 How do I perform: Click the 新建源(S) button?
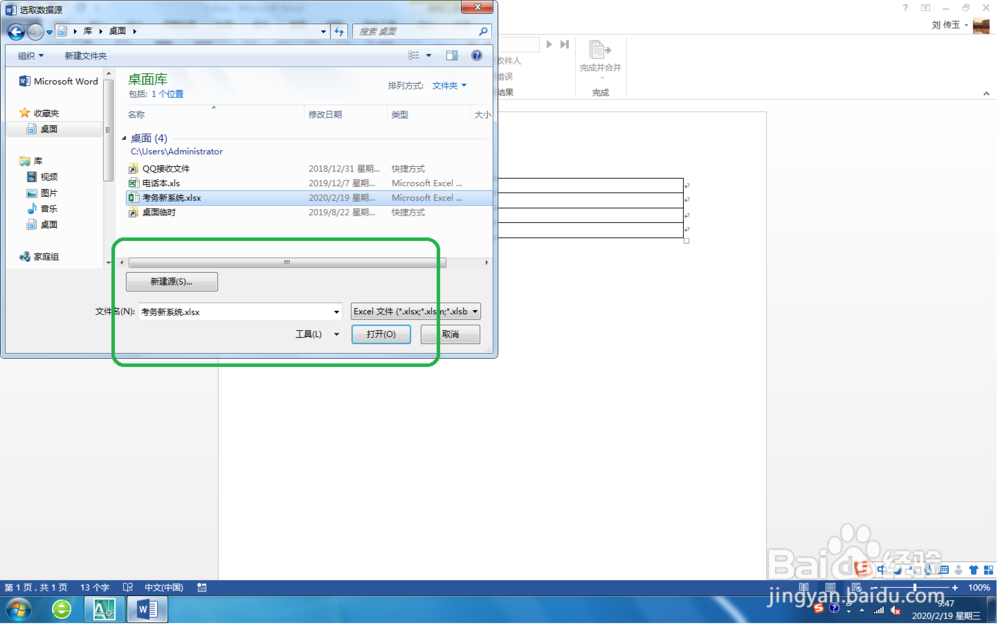172,281
